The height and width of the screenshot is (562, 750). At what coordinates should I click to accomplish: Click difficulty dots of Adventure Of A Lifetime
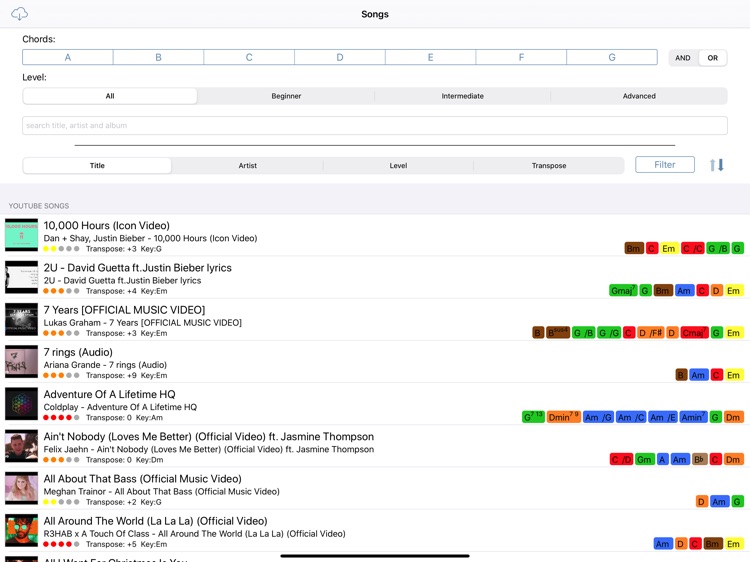[x=61, y=418]
